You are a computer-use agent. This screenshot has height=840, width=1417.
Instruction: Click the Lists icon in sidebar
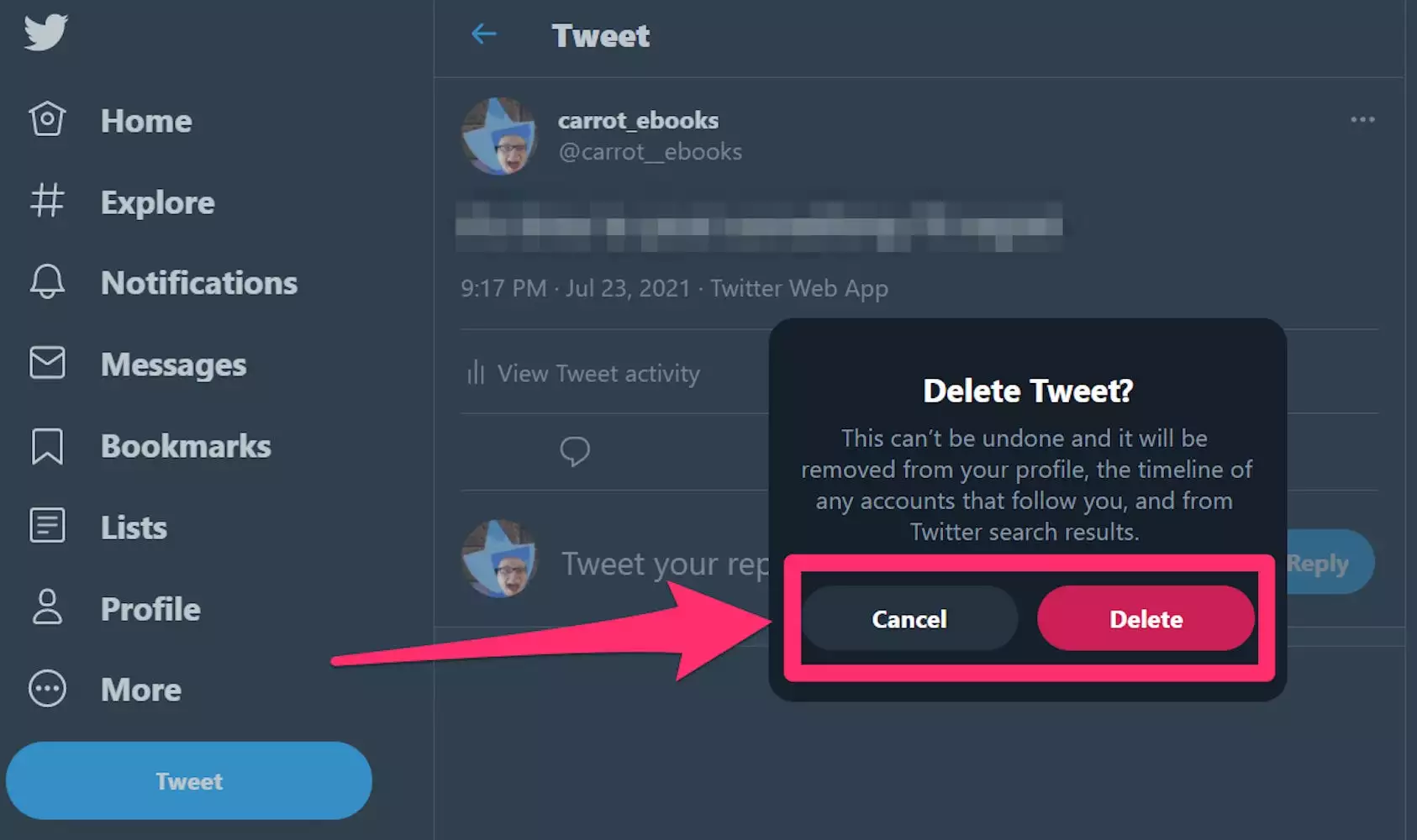(47, 526)
